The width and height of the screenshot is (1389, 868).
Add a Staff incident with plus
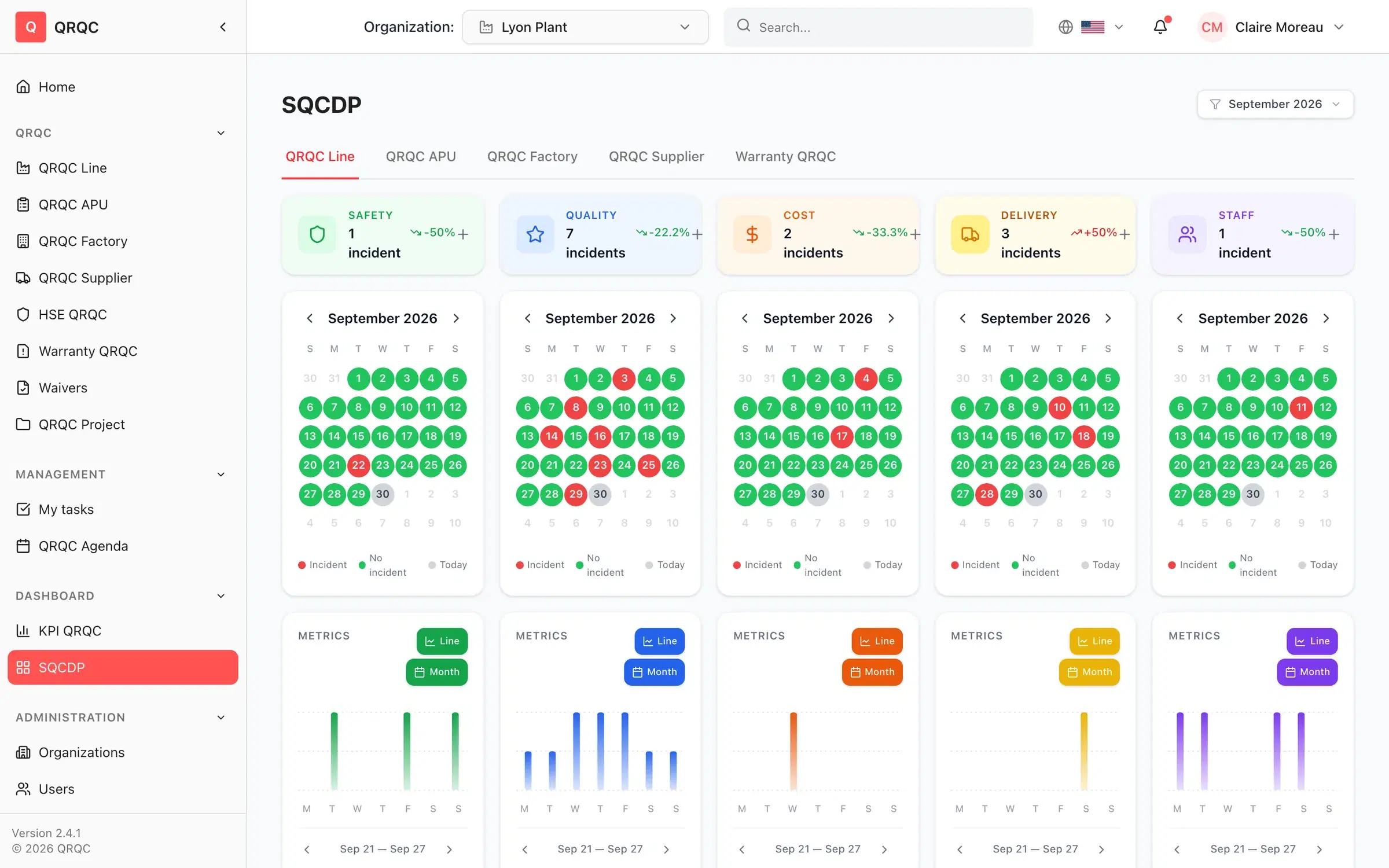point(1334,234)
